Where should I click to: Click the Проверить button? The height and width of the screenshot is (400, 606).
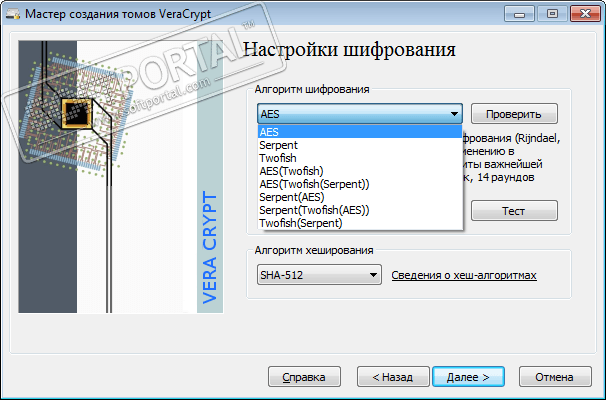click(x=514, y=114)
